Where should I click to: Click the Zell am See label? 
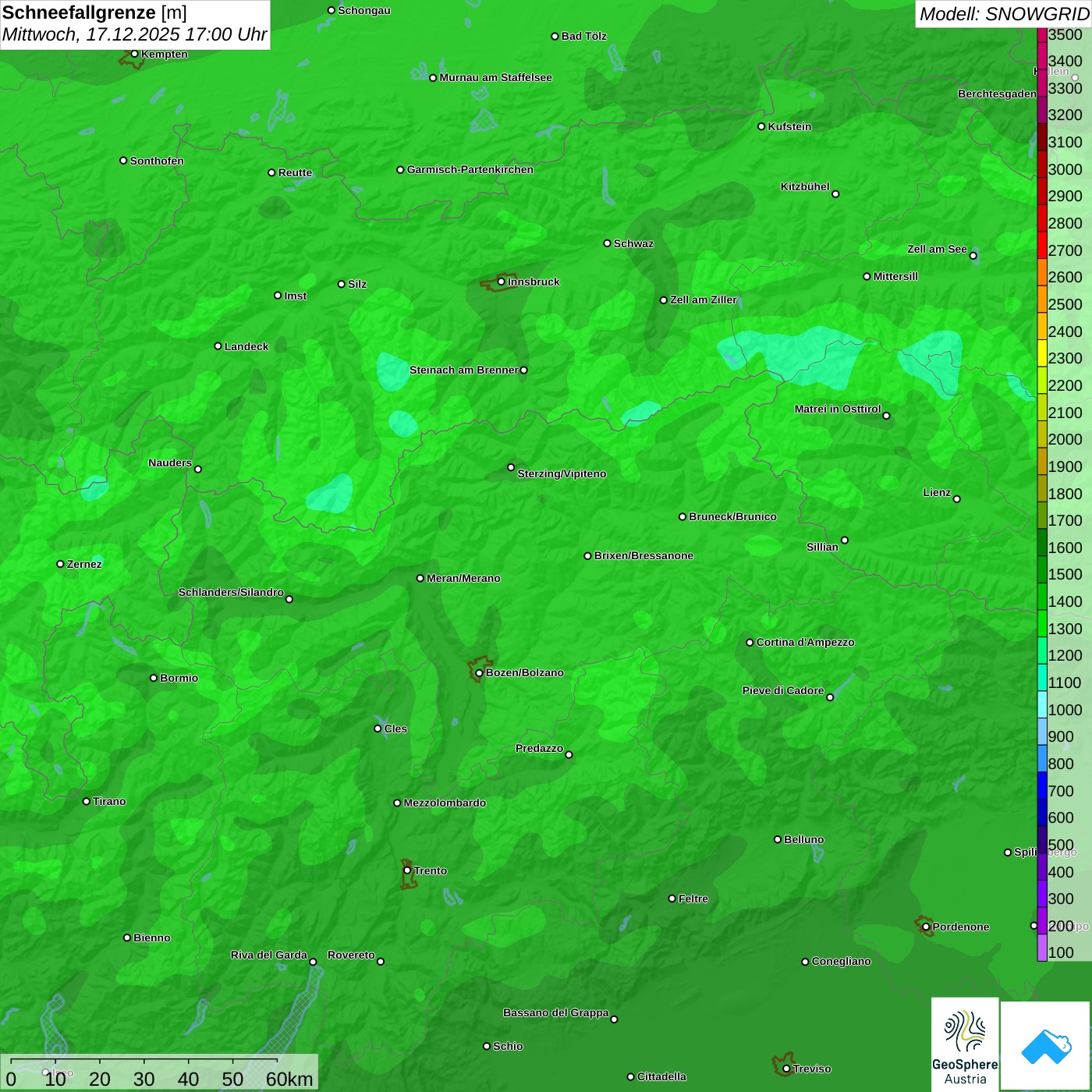coord(937,249)
